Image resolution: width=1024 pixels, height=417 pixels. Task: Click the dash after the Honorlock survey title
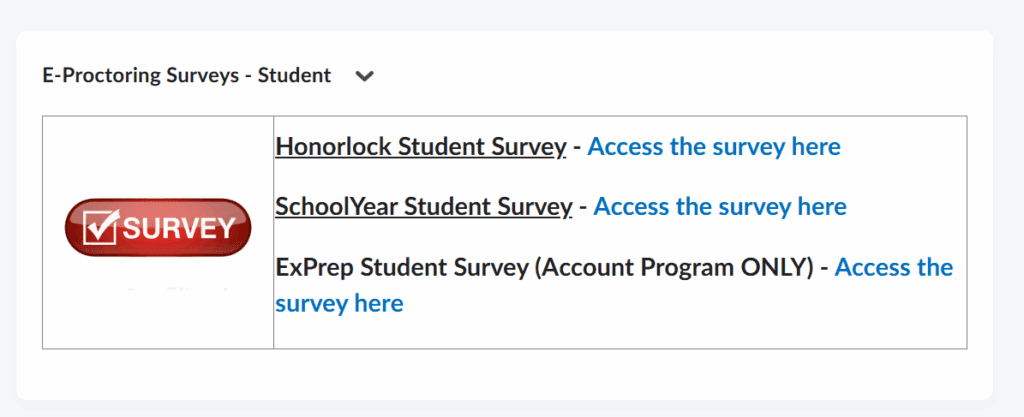(577, 147)
